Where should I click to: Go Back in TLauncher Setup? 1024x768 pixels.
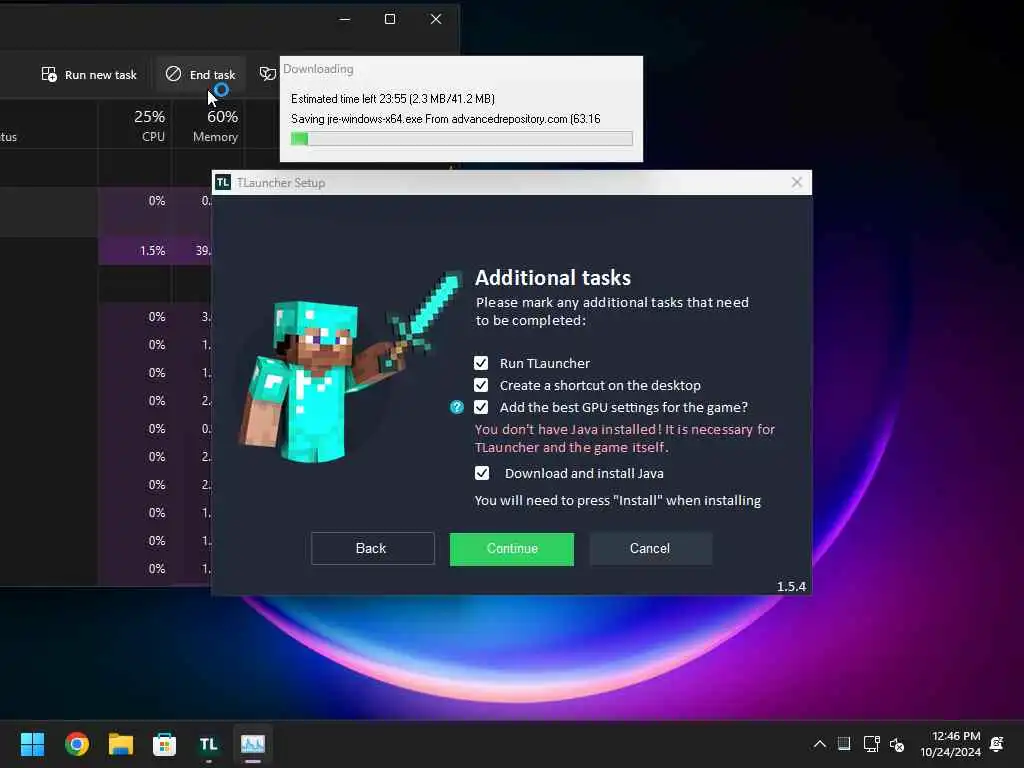point(372,549)
